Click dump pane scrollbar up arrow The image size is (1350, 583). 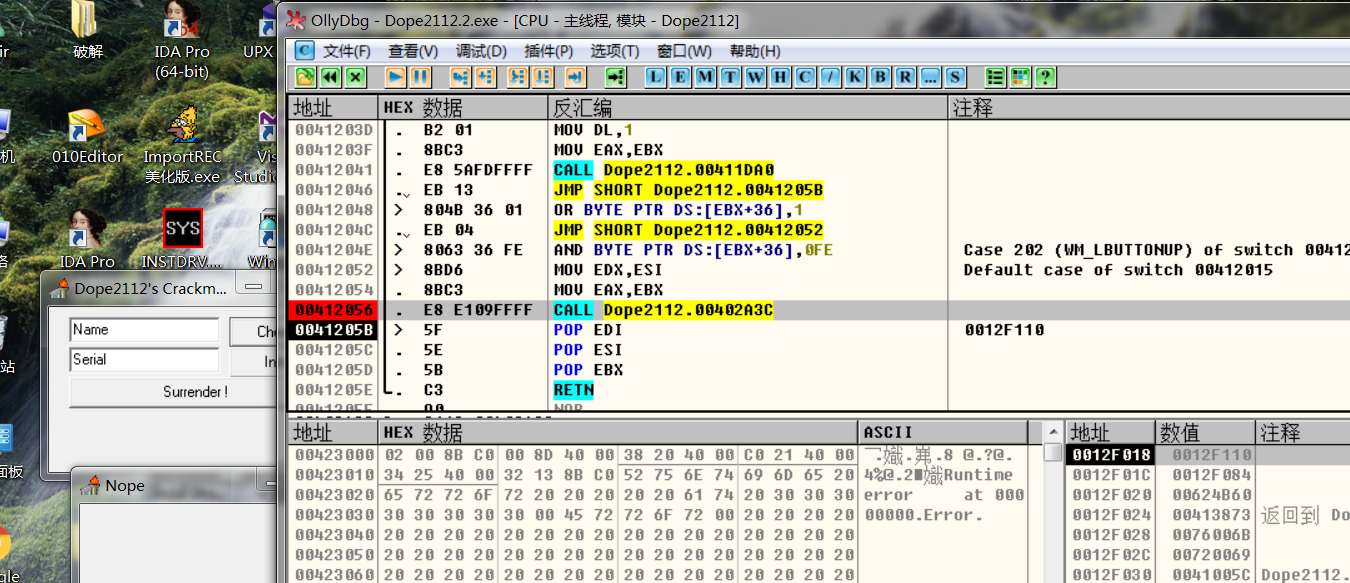coord(1052,433)
